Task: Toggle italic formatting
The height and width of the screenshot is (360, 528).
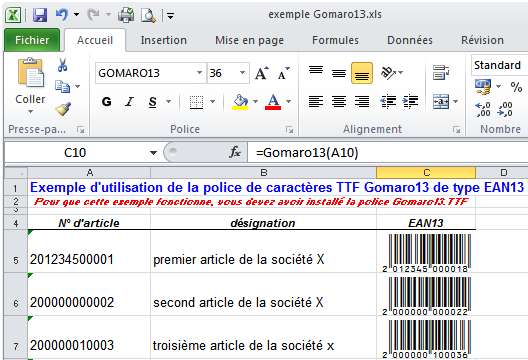Action: click(129, 101)
